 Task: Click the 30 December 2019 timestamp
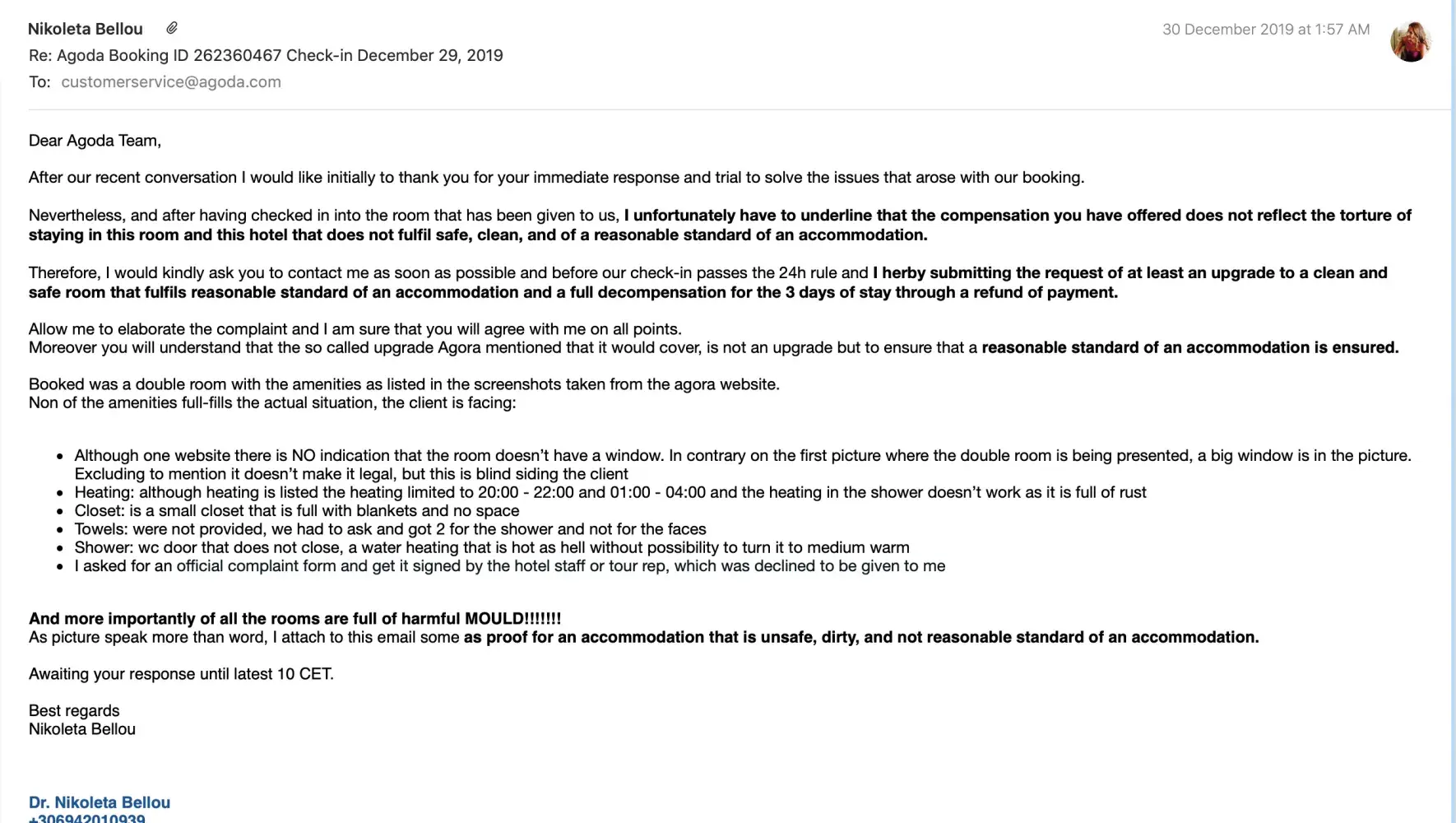[x=1265, y=30]
